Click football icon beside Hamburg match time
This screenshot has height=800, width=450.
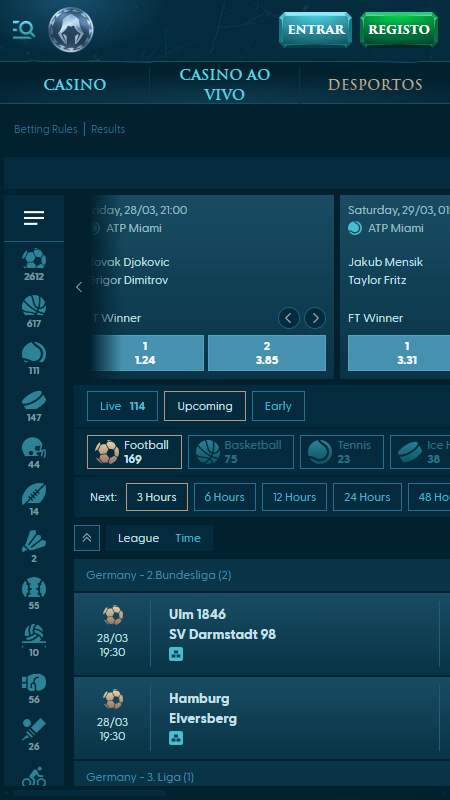(113, 699)
